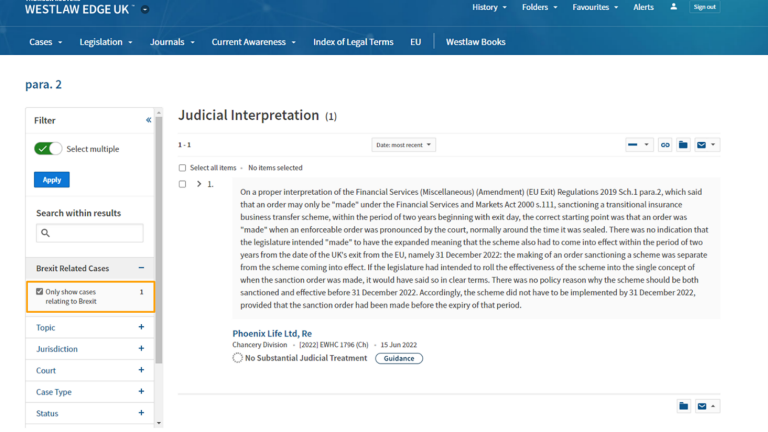Screen dimensions: 768x432
Task: Collapse Brexit Related Cases section
Action: pos(141,268)
